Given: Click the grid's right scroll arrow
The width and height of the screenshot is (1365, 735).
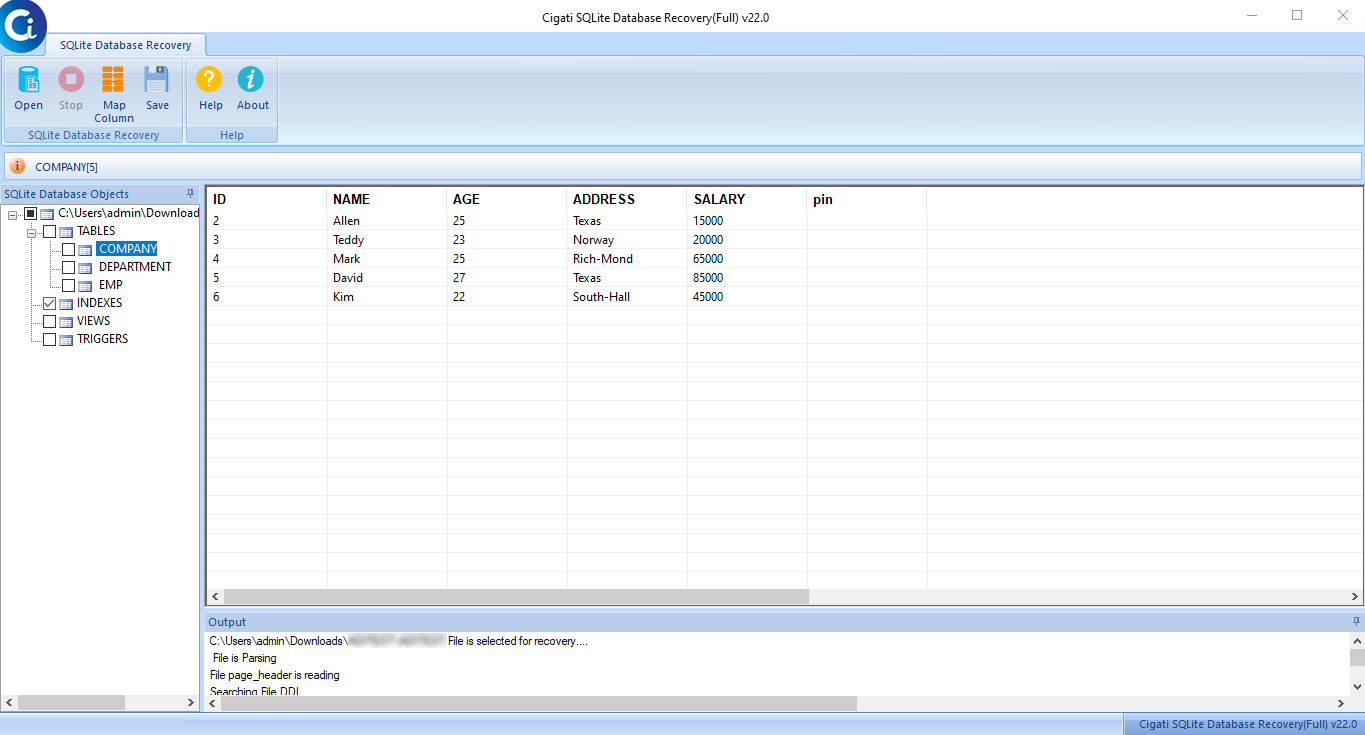Looking at the screenshot, I should (x=1354, y=596).
